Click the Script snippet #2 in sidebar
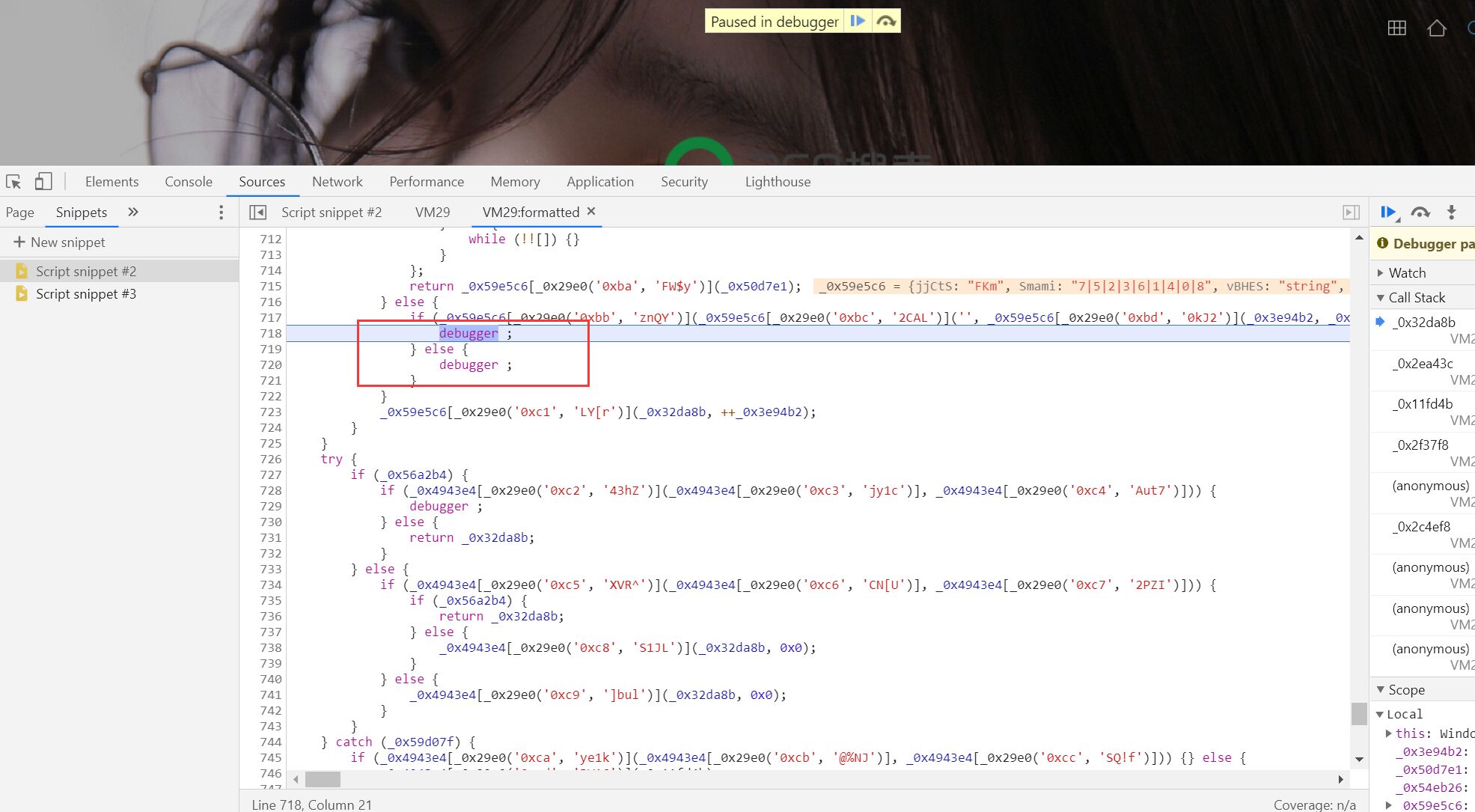This screenshot has height=812, width=1475. pyautogui.click(x=85, y=270)
